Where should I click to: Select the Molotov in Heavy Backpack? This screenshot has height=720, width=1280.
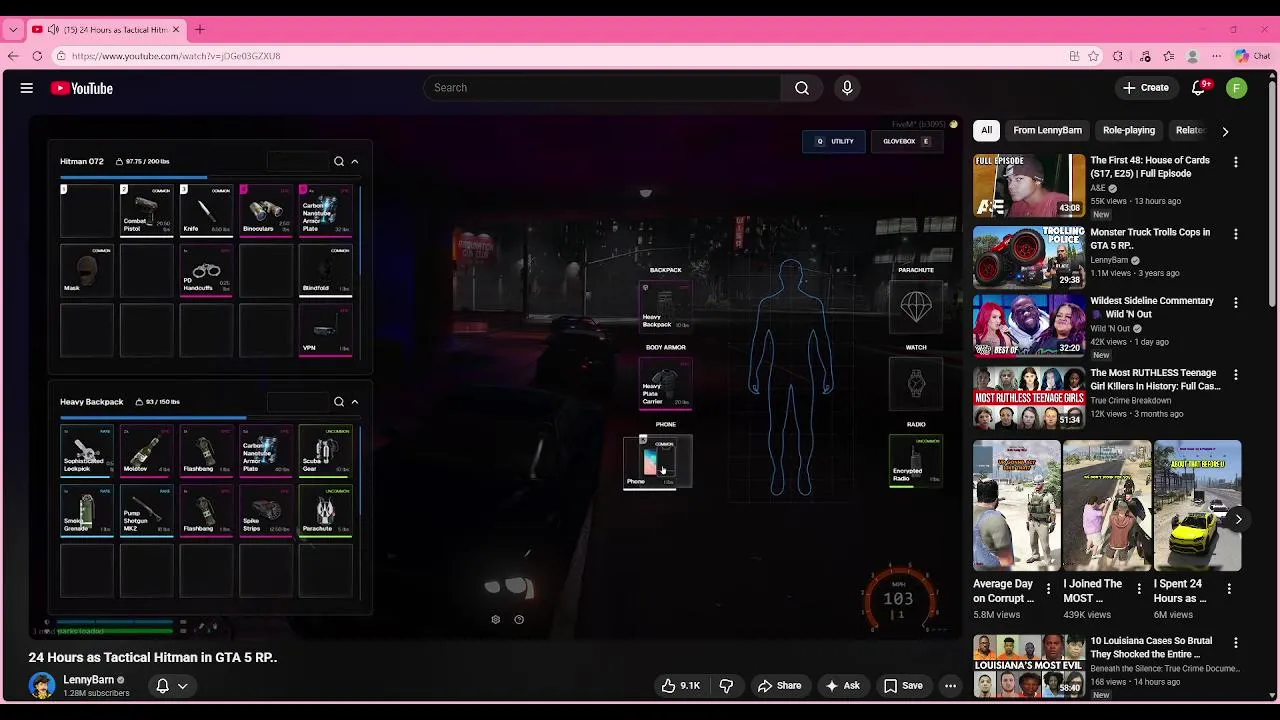147,451
